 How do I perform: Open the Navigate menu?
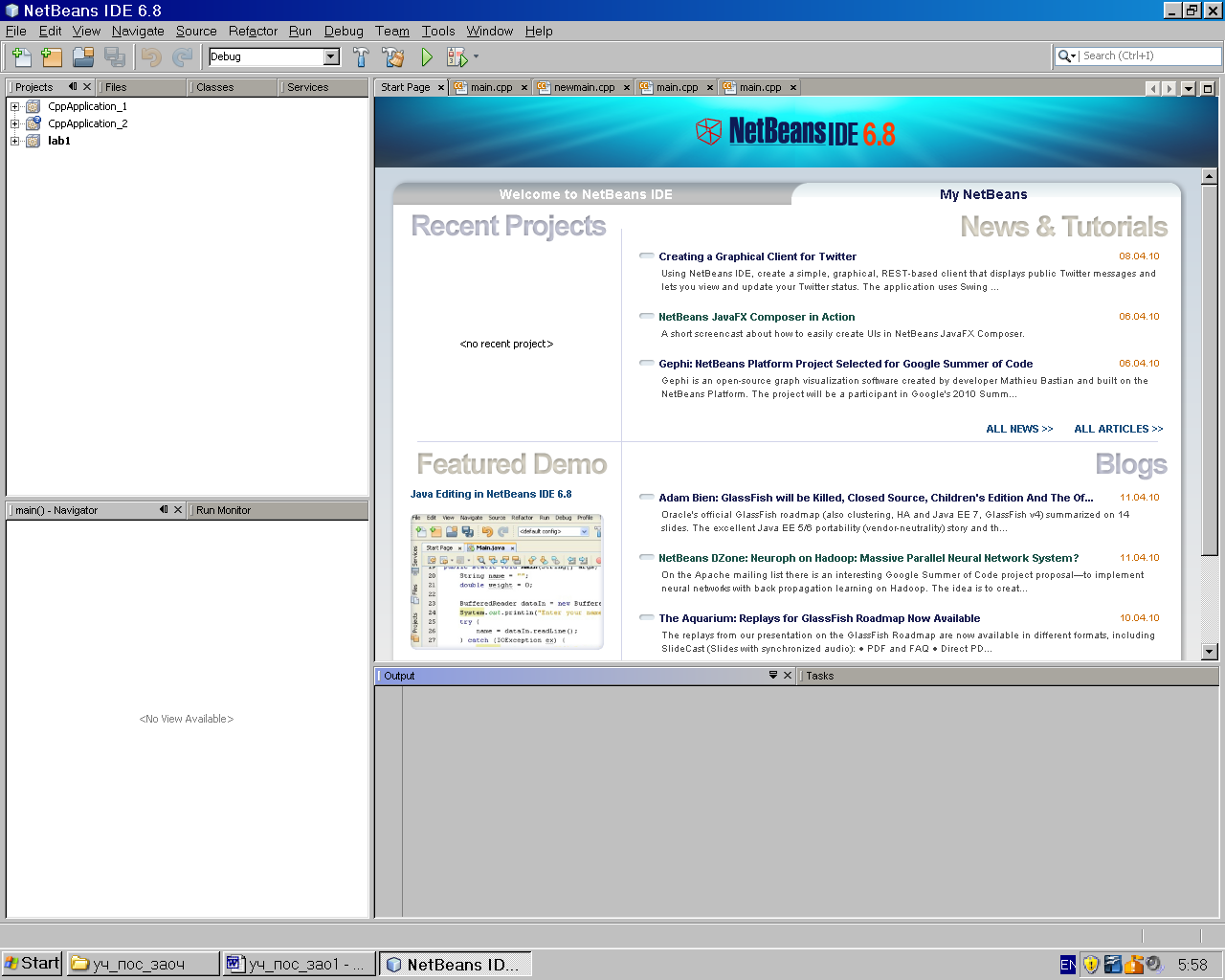[x=138, y=31]
